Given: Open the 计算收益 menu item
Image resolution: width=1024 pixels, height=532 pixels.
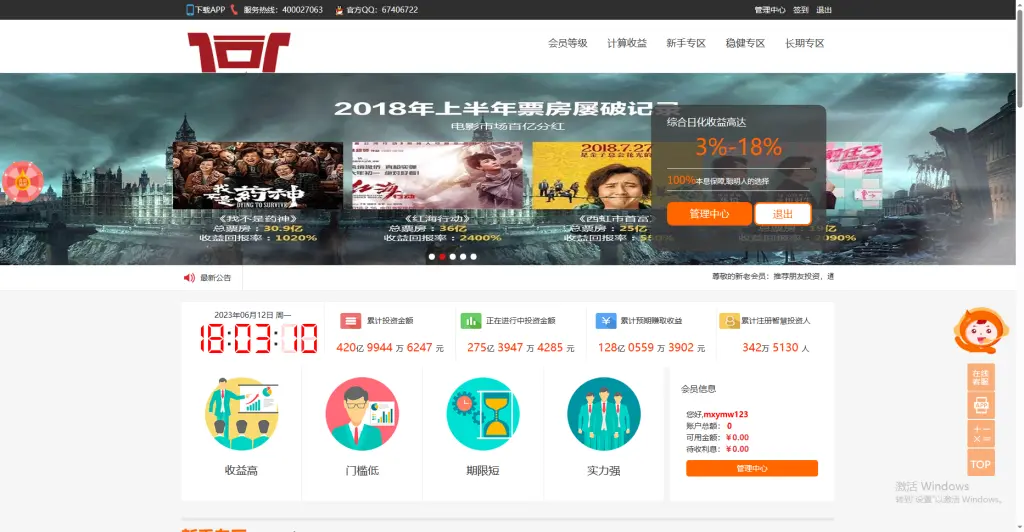Looking at the screenshot, I should pos(627,44).
